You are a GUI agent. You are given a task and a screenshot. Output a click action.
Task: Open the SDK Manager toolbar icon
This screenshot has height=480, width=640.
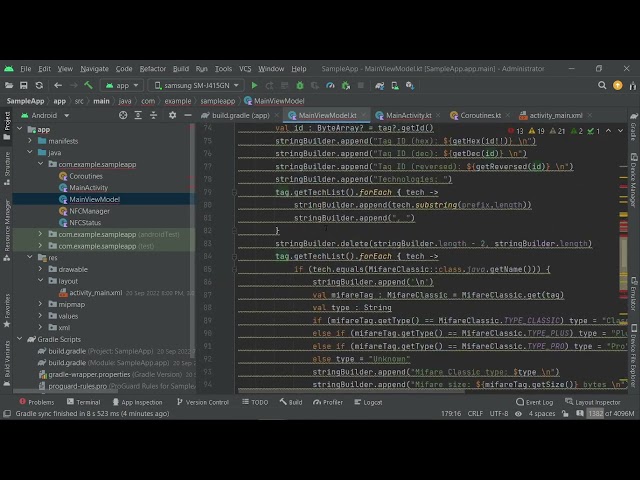click(x=410, y=85)
